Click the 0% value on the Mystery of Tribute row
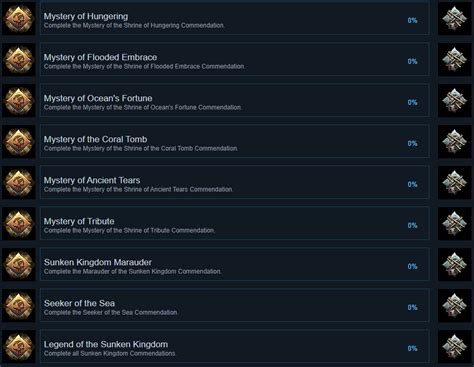Screen dimensions: 474x367 [x=412, y=225]
